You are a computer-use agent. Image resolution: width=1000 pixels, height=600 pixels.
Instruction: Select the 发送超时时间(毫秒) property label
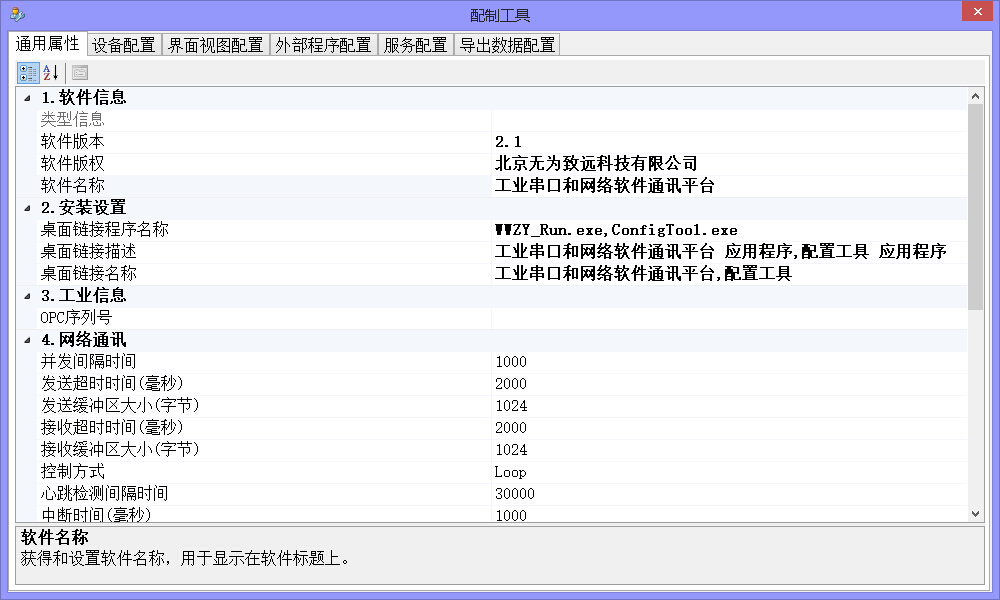click(112, 384)
